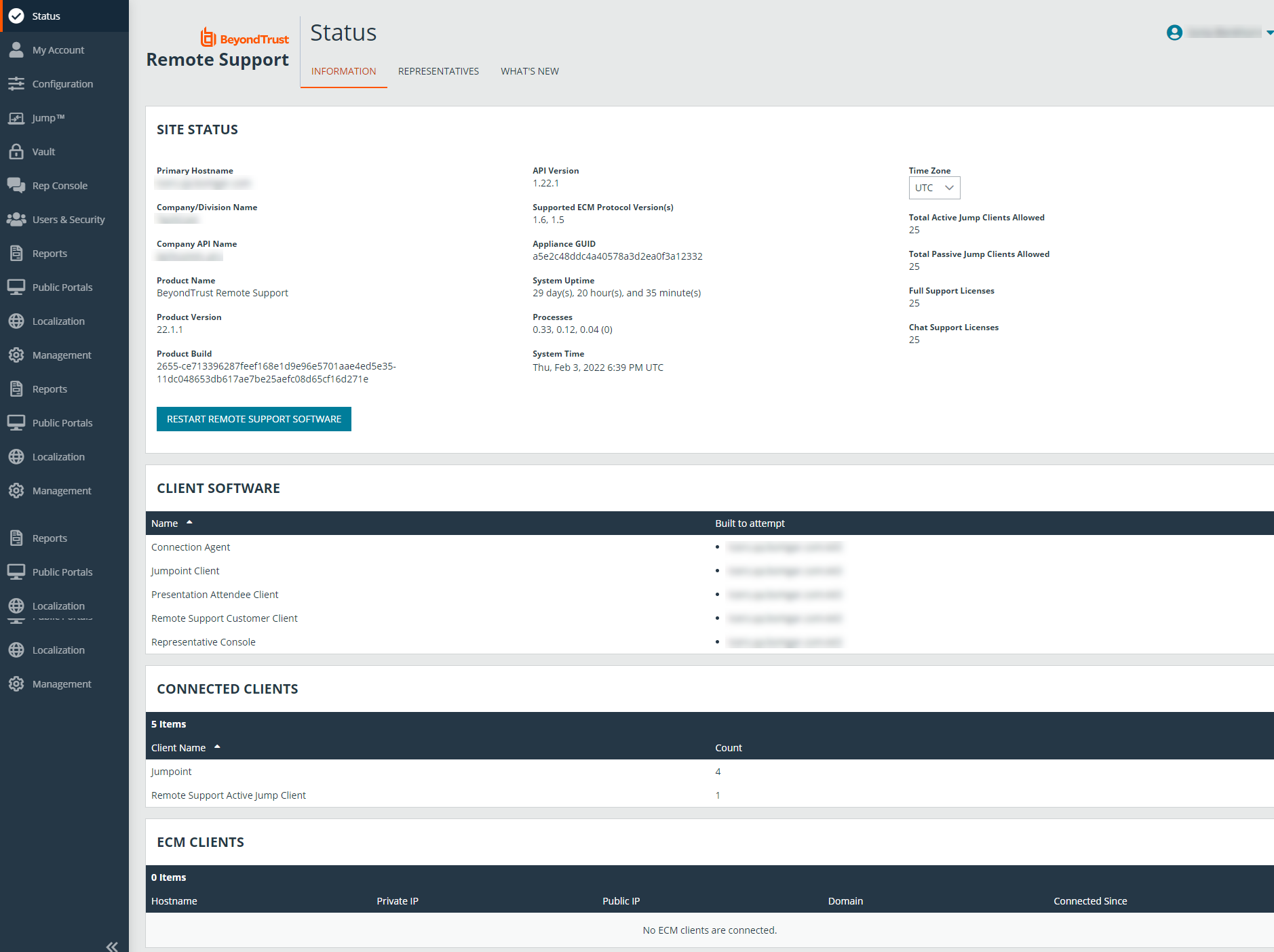Expand the user account menu arrow
1274x952 pixels.
pos(1269,33)
